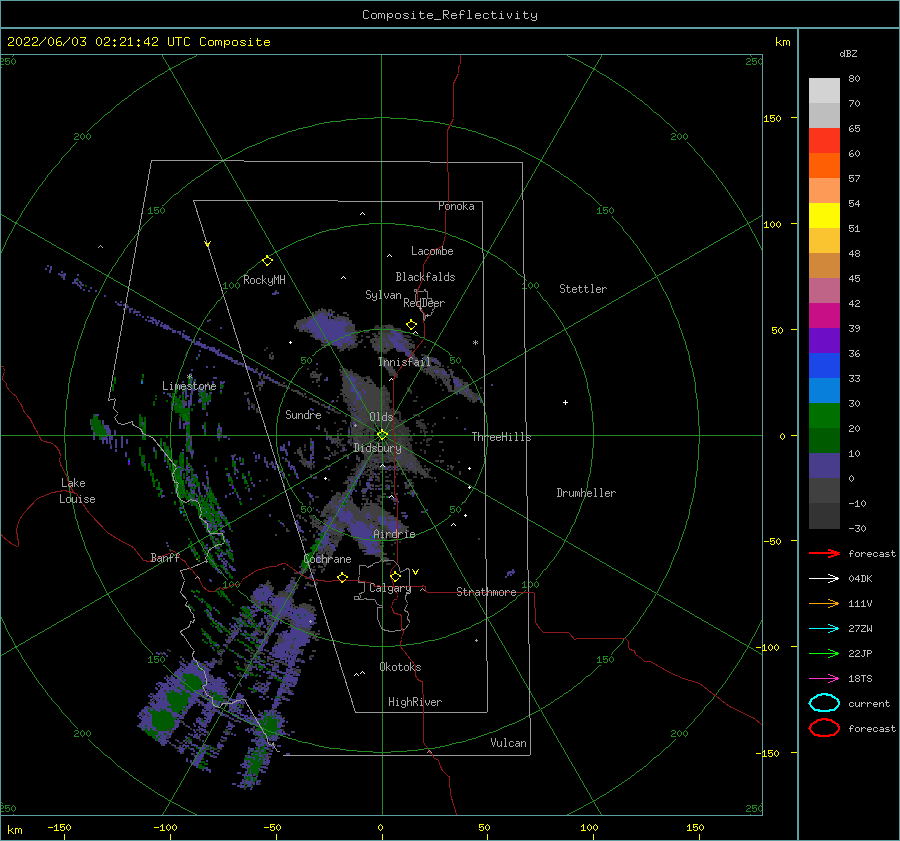Pick the pink 45 dBZ swatch

[824, 290]
